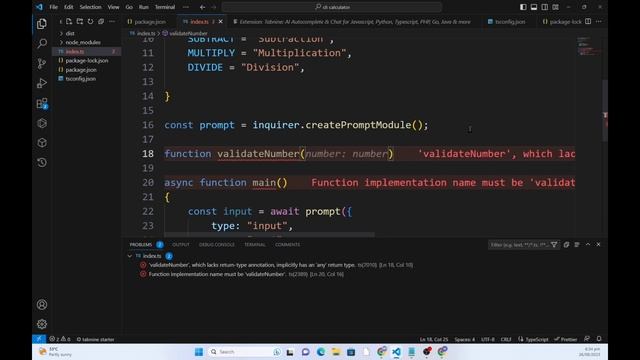Image resolution: width=640 pixels, height=360 pixels.
Task: Open the customize layout control
Action: point(556,7)
